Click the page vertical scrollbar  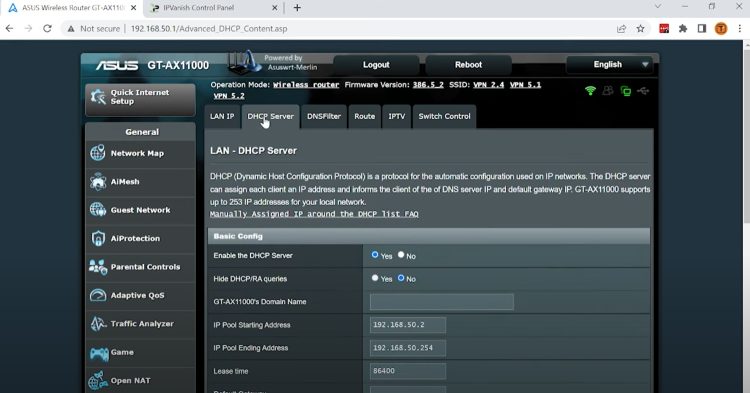coord(746,134)
